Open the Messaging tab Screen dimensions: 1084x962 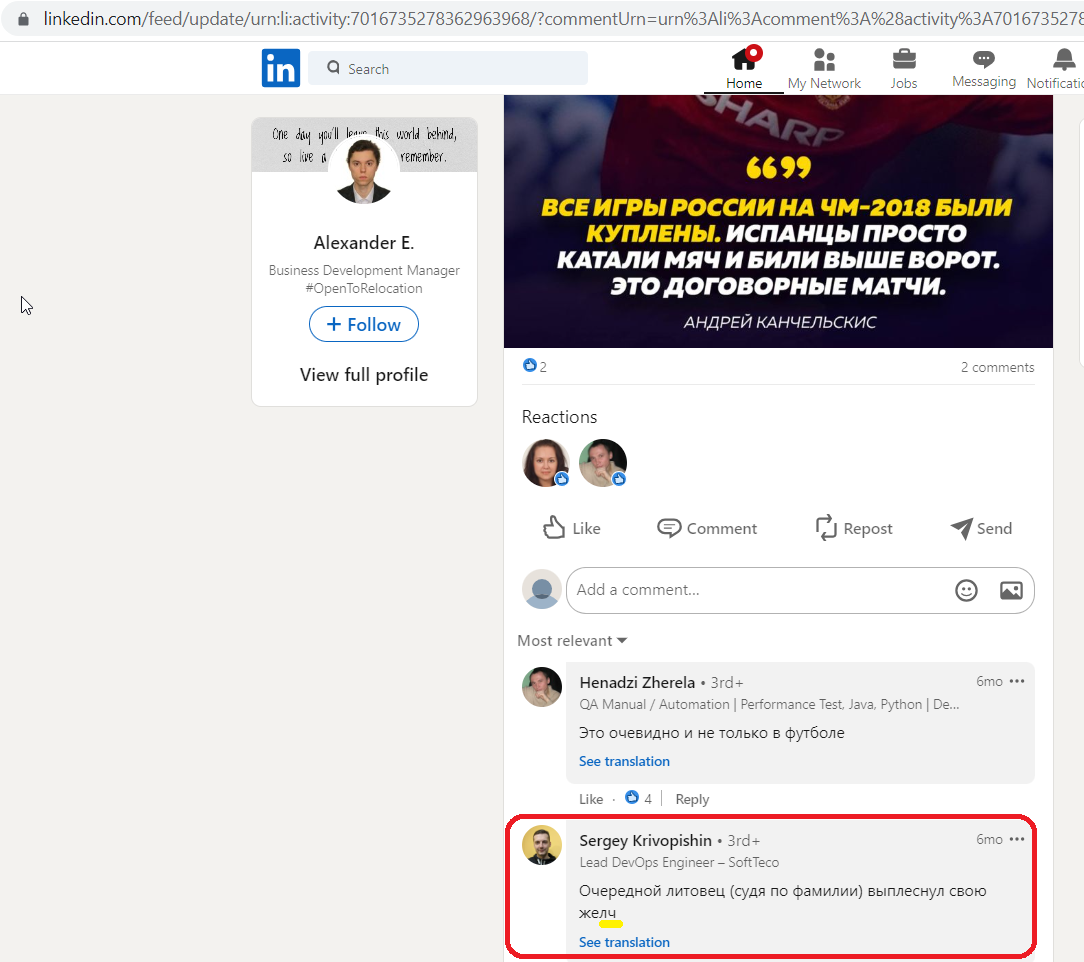pos(984,68)
